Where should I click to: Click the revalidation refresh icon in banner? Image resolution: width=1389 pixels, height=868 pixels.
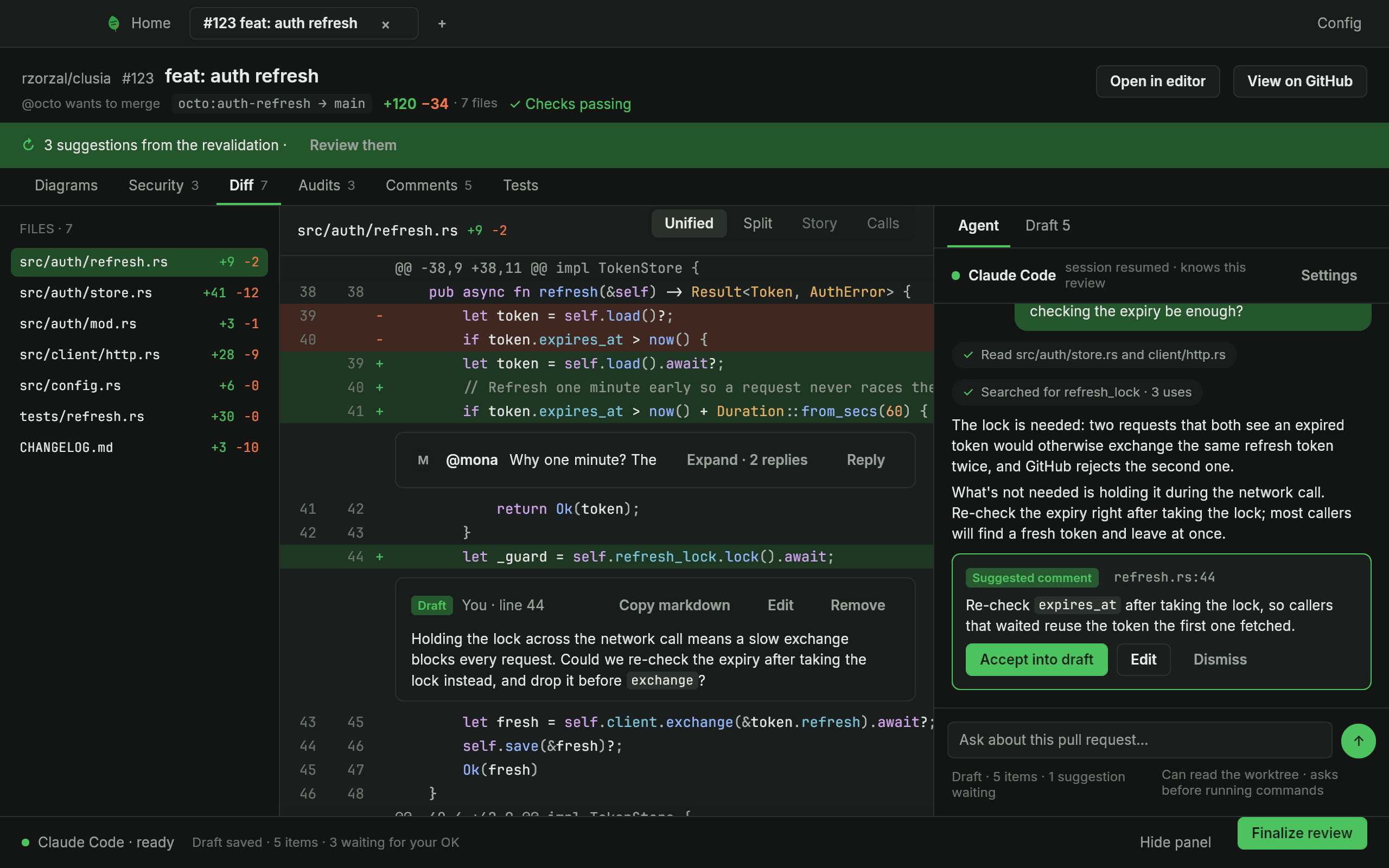(28, 145)
